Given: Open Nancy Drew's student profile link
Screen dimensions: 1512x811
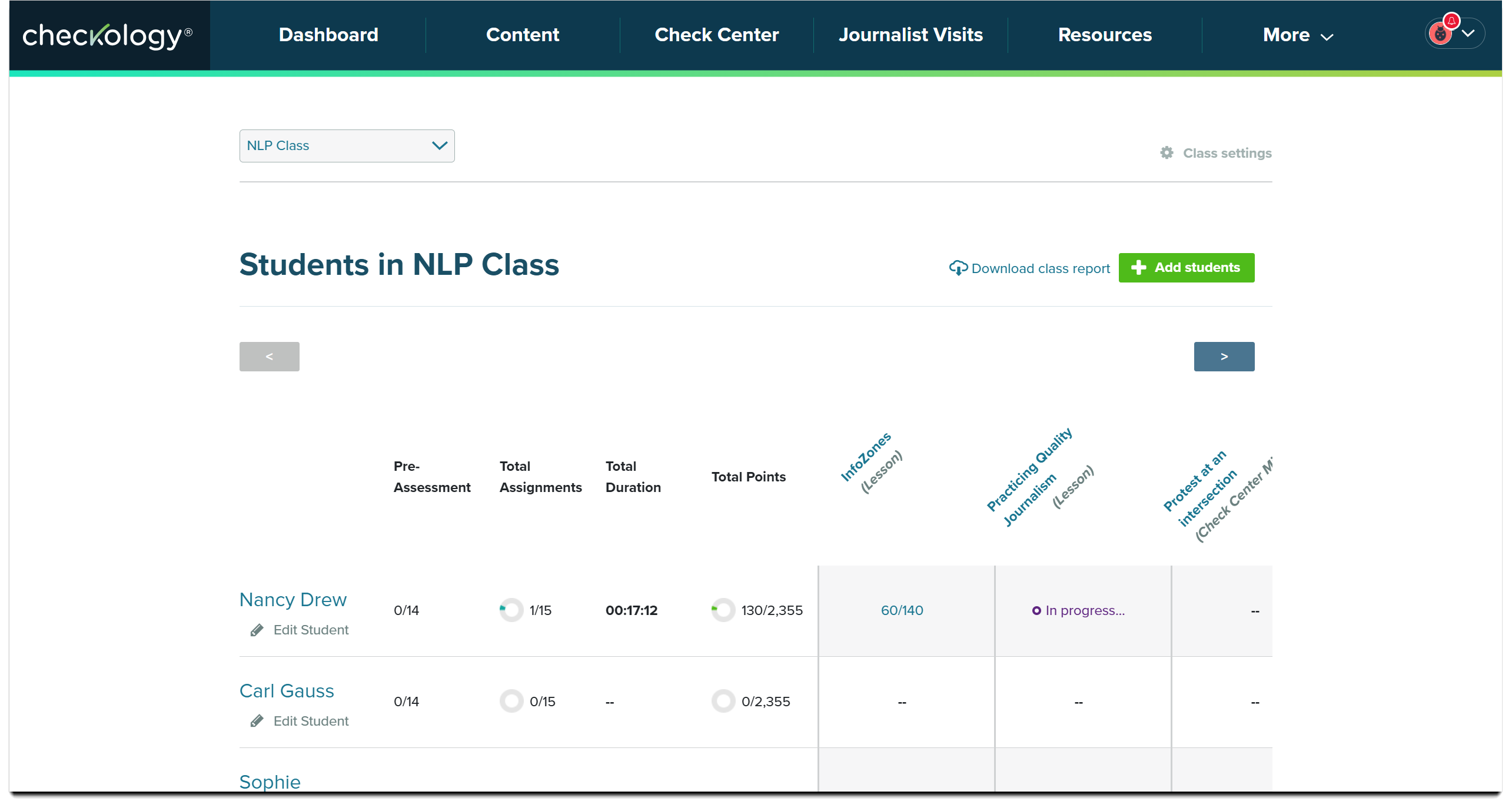Looking at the screenshot, I should tap(293, 600).
